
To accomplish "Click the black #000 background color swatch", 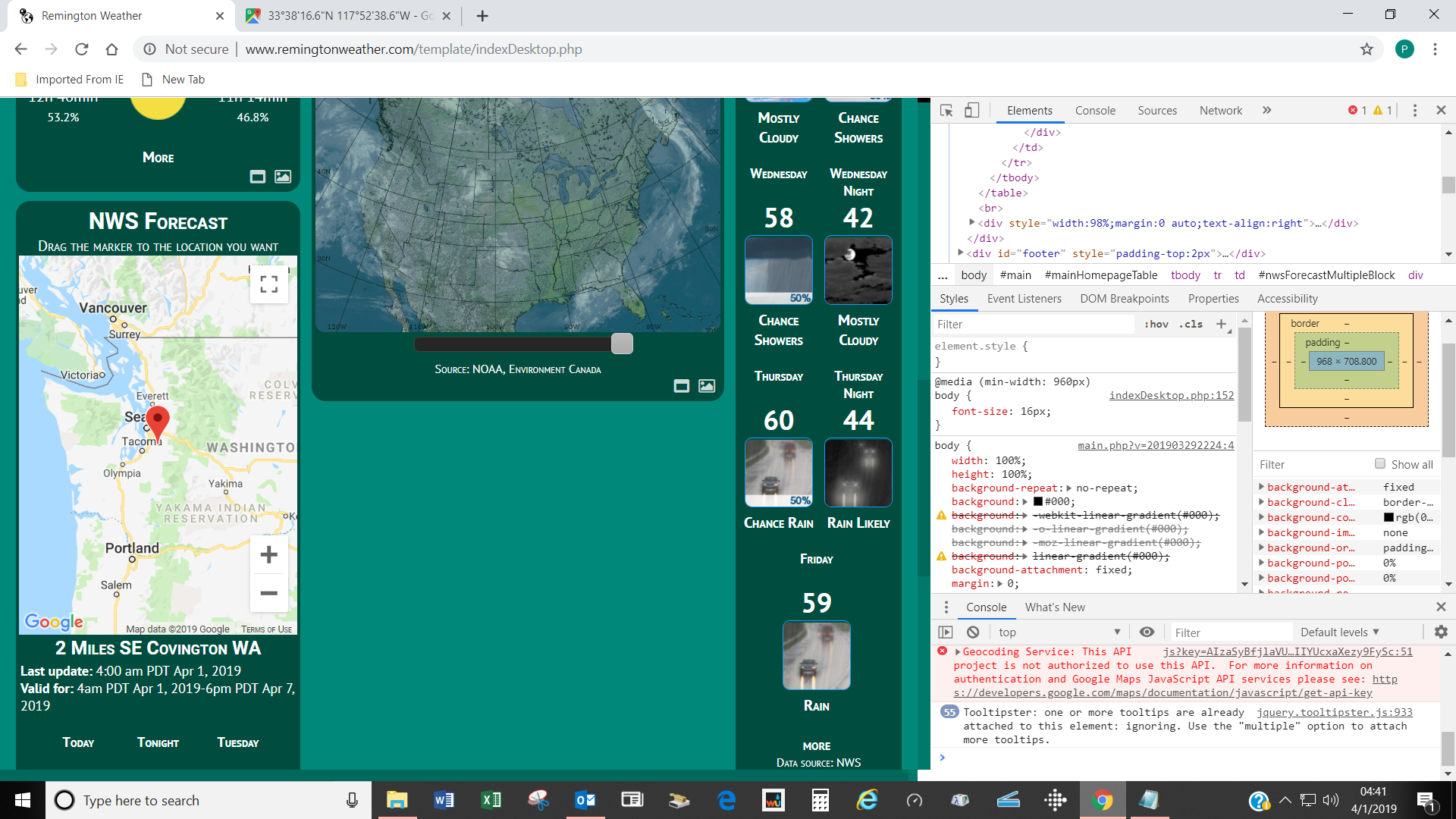I will 1037,502.
